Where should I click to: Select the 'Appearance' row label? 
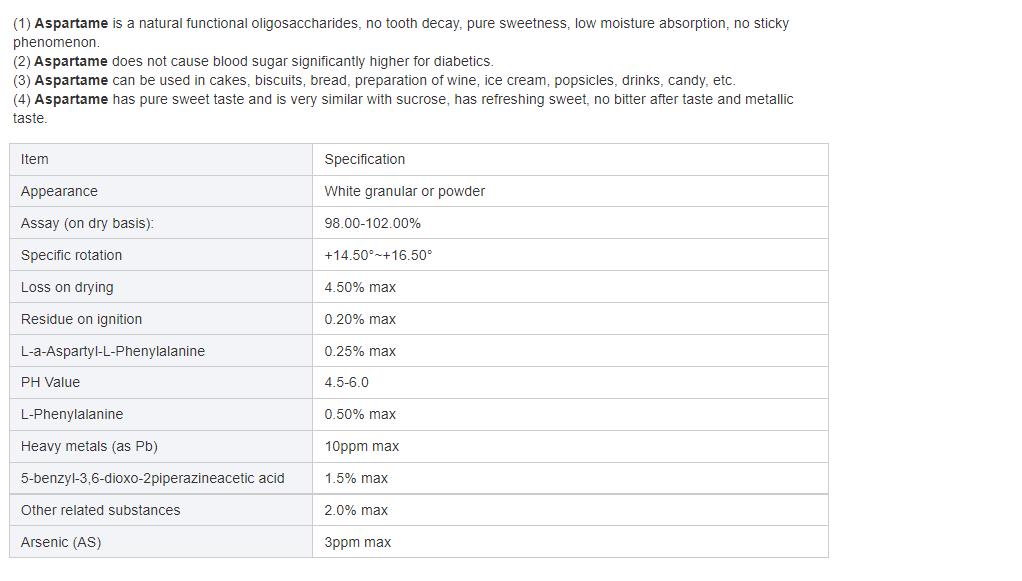(x=59, y=191)
